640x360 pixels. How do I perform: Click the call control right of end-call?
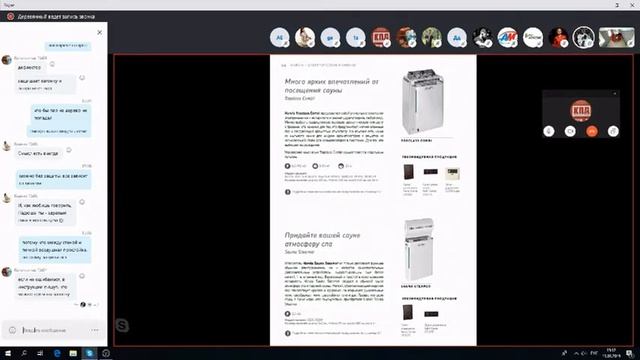613,131
